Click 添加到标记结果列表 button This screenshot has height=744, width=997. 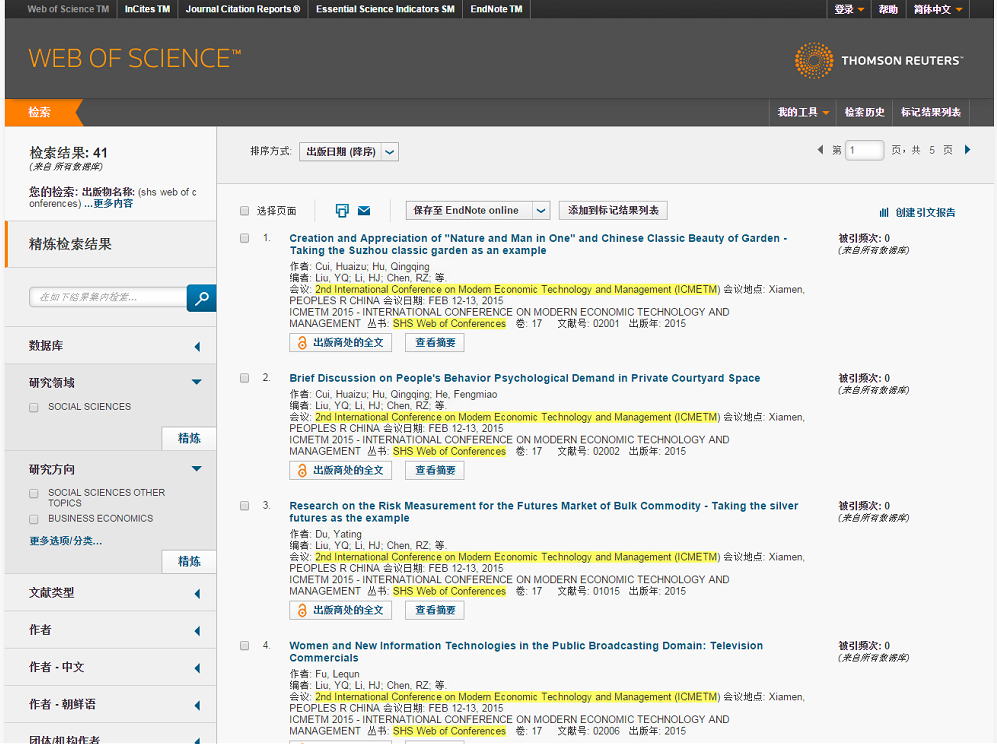point(613,210)
